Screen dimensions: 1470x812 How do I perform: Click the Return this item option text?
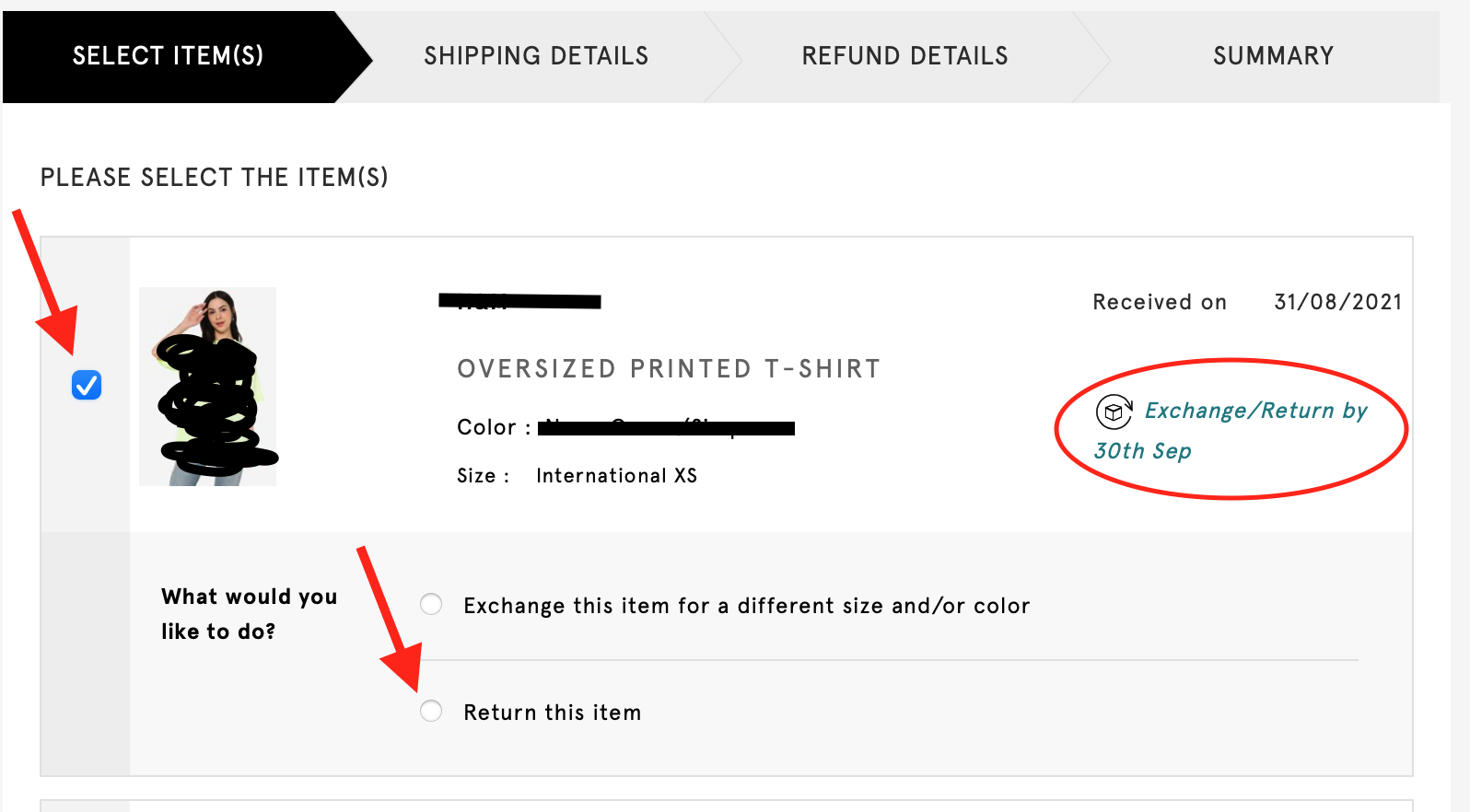point(551,711)
